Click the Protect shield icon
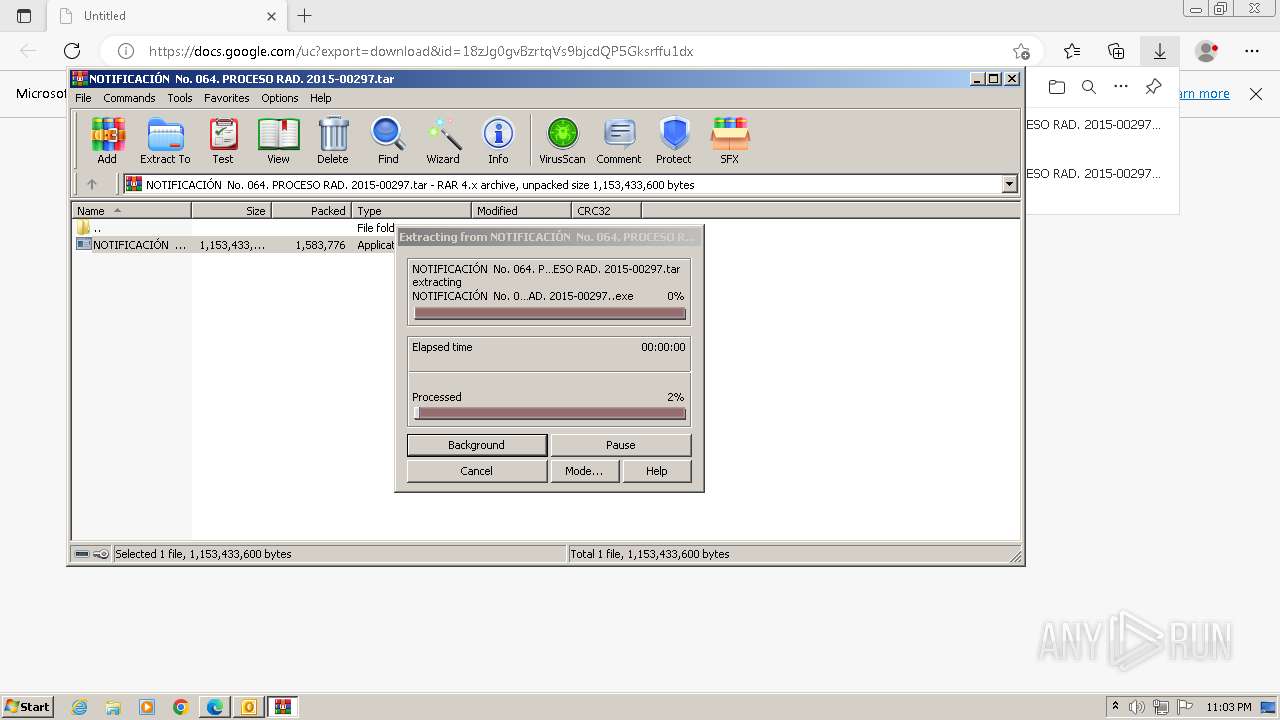The image size is (1280, 720). point(674,140)
